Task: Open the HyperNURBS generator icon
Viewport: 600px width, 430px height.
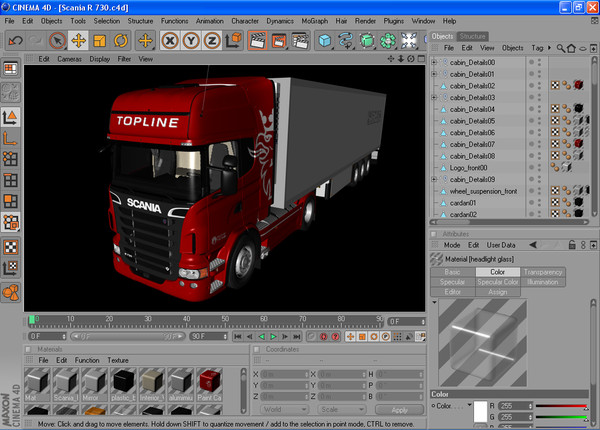Action: pyautogui.click(x=367, y=41)
